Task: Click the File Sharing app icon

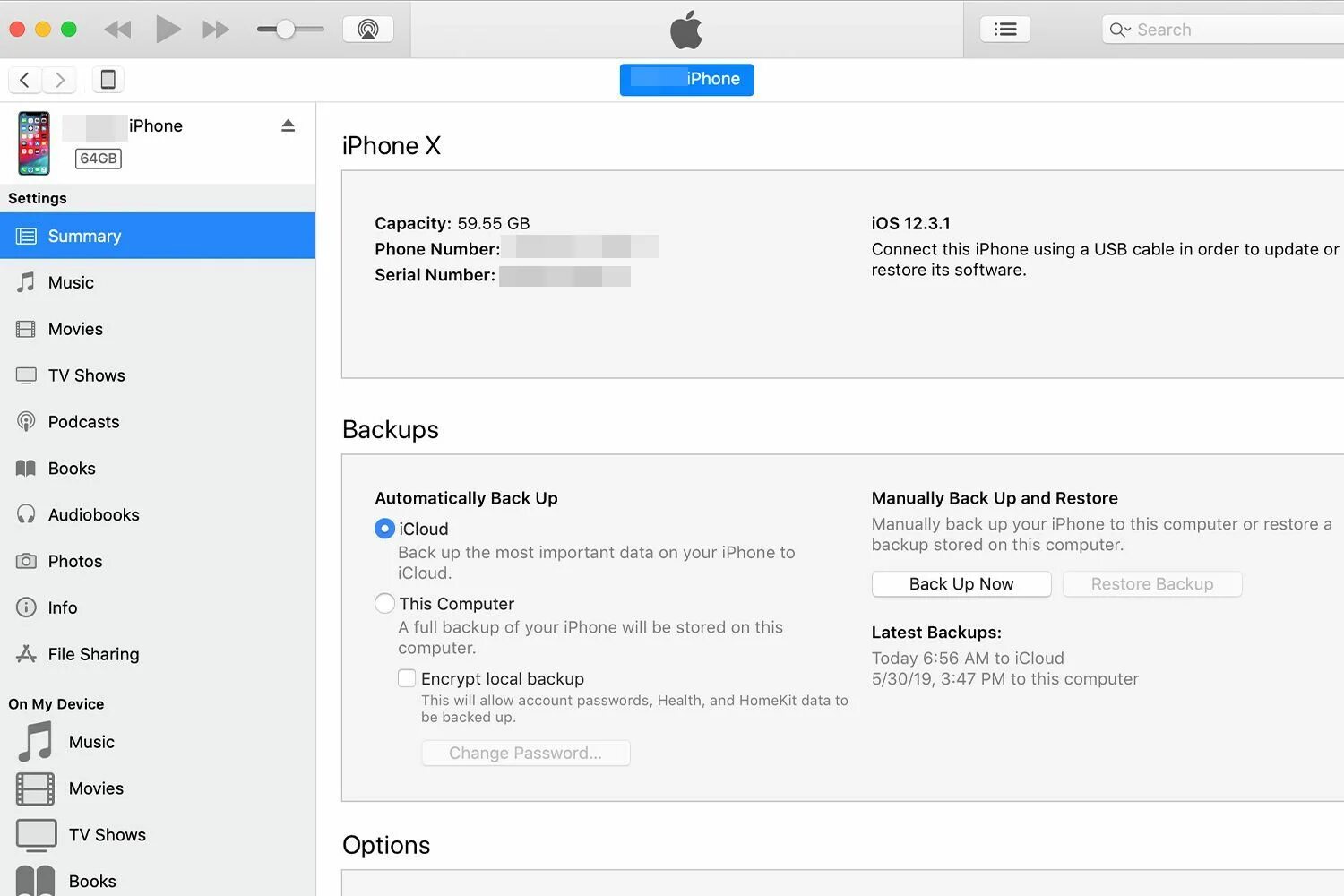Action: point(27,654)
